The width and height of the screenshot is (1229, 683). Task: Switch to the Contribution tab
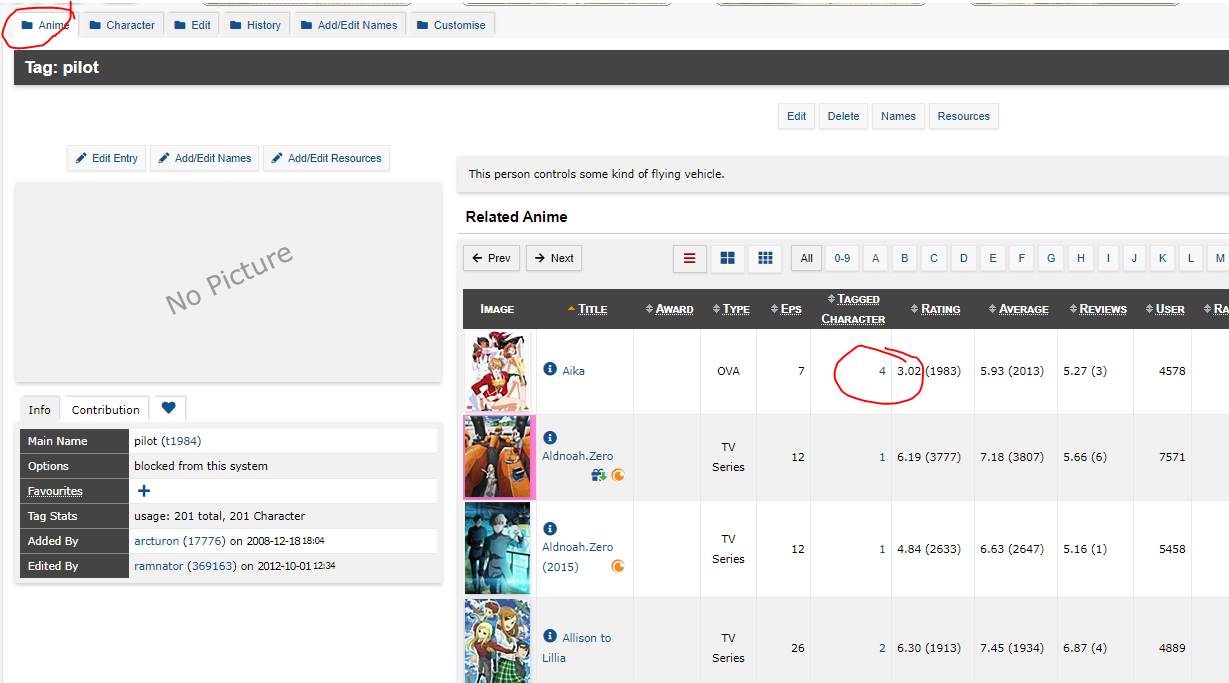click(105, 409)
